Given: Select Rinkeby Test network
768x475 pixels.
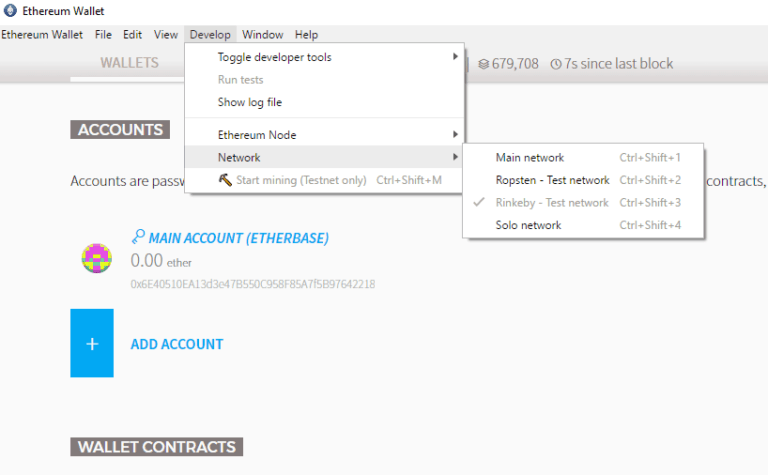Looking at the screenshot, I should click(583, 202).
